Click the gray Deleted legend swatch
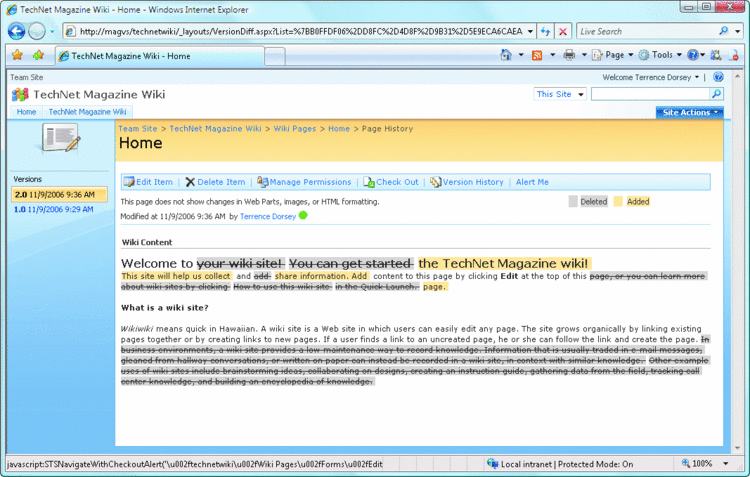Viewport: 750px width, 477px height. pos(573,201)
